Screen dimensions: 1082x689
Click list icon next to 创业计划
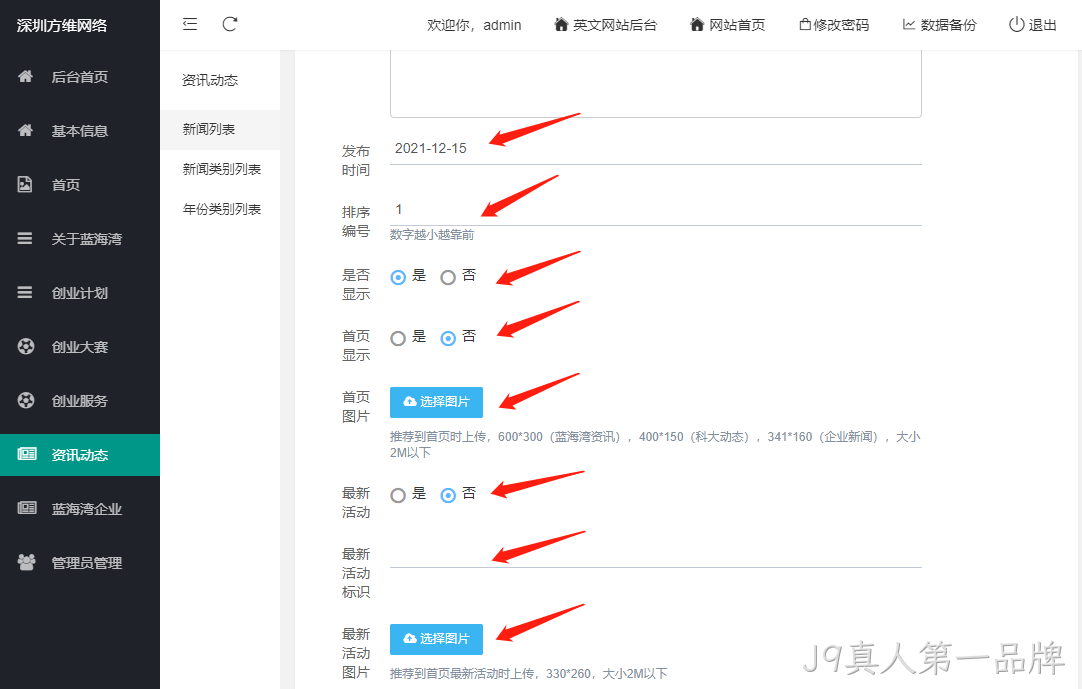pos(25,293)
